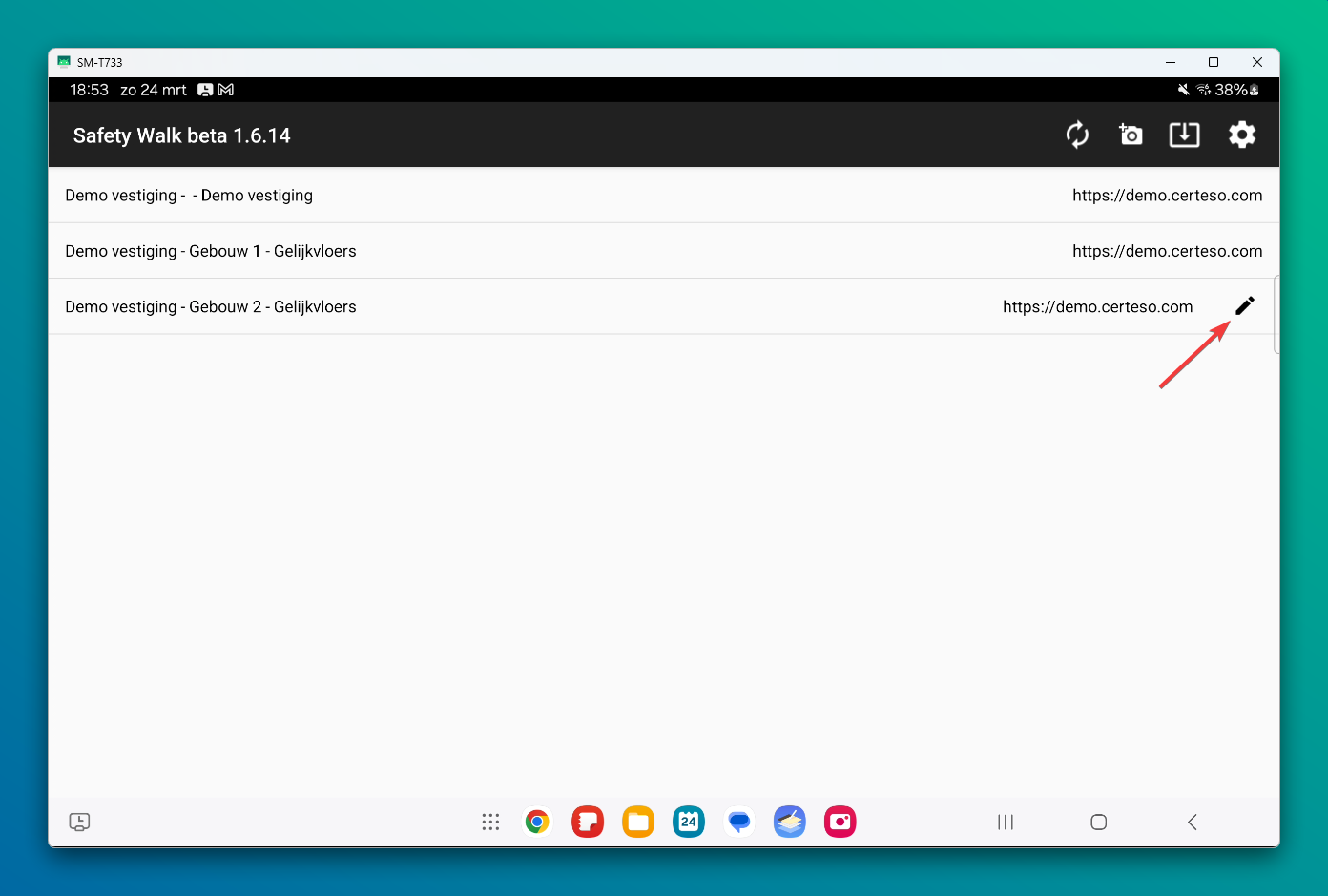Viewport: 1328px width, 896px height.
Task: Open the pink camera app in taskbar
Action: click(840, 822)
